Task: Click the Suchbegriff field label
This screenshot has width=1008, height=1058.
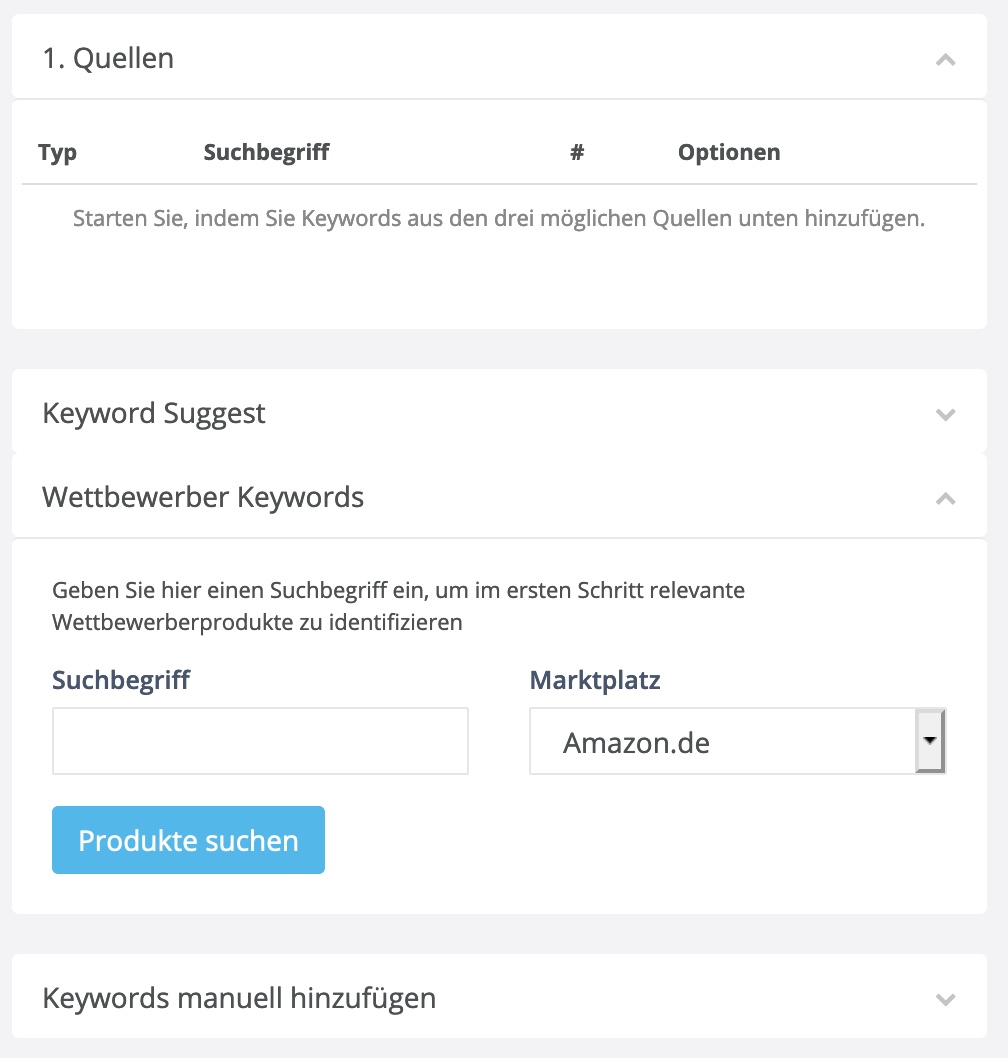Action: point(121,680)
